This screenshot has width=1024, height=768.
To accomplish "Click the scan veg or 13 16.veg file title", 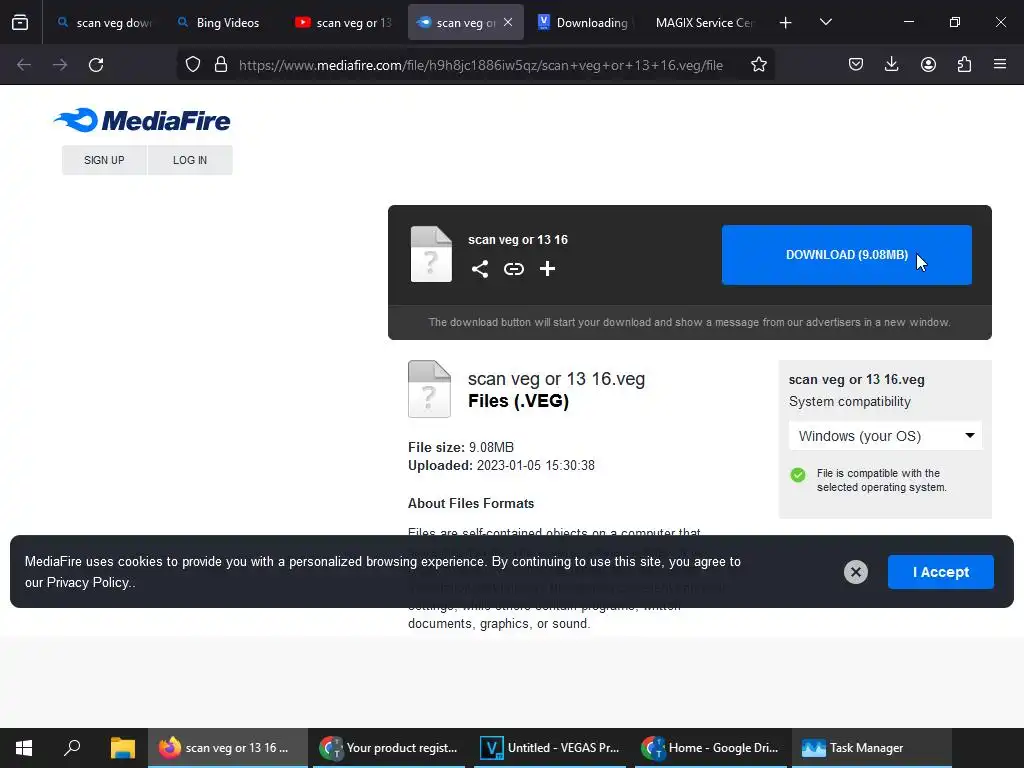I will pyautogui.click(x=556, y=379).
